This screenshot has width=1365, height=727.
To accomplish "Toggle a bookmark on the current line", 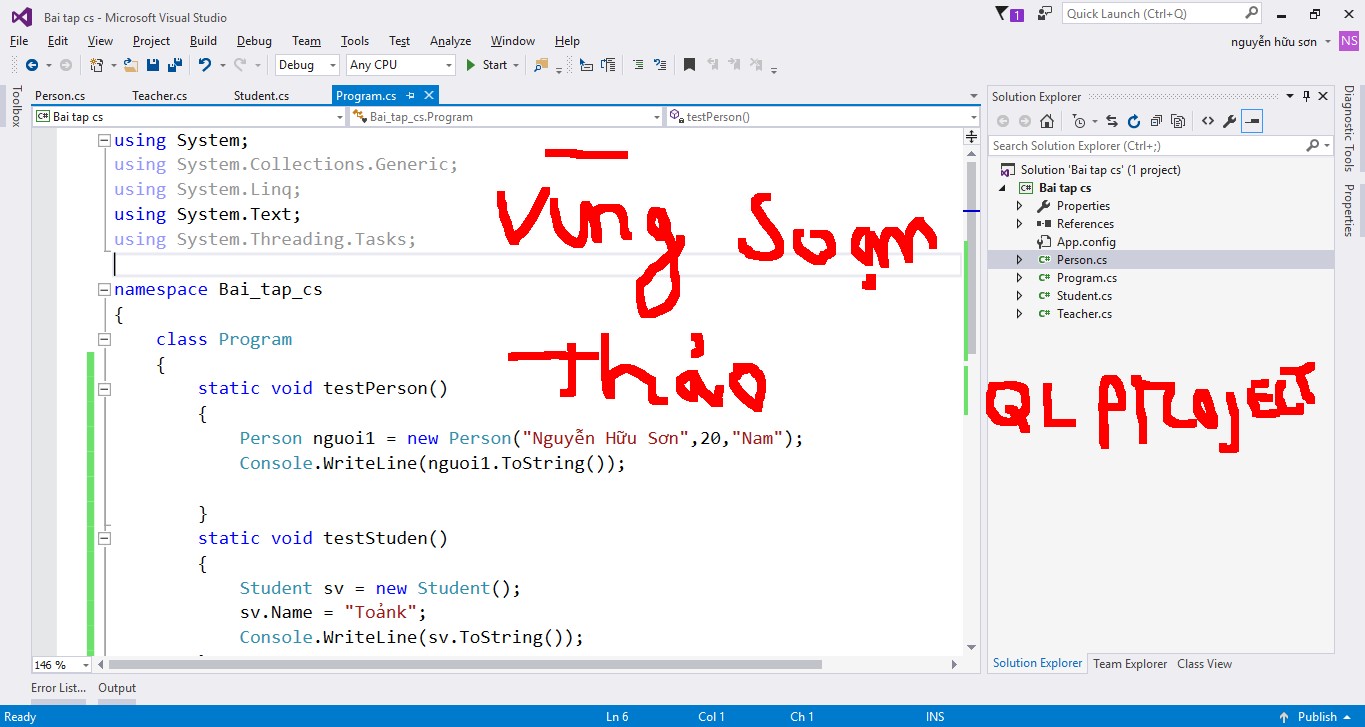I will click(x=689, y=65).
